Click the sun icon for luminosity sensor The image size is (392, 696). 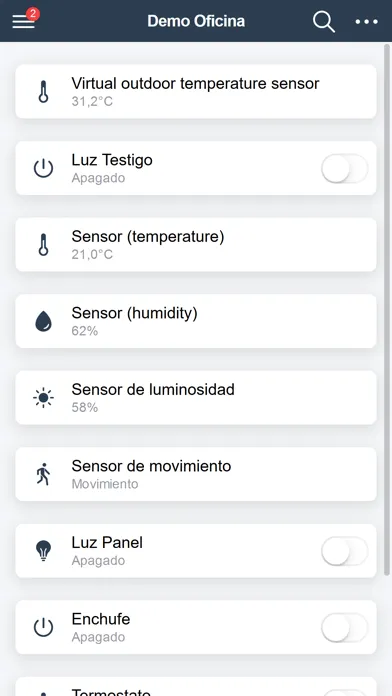pos(43,398)
